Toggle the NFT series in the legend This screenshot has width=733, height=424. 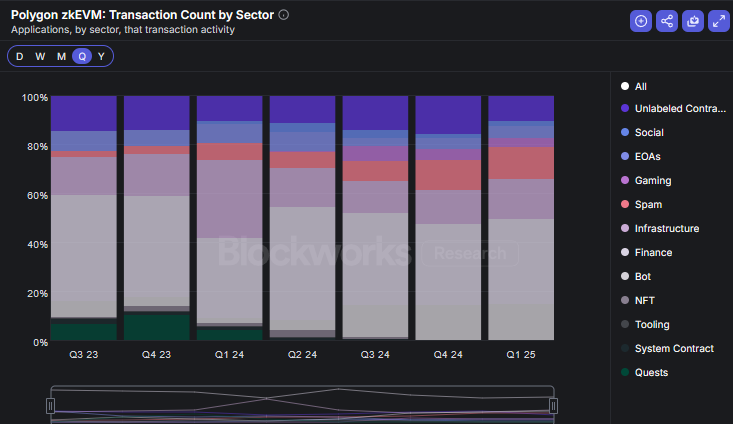[638, 301]
